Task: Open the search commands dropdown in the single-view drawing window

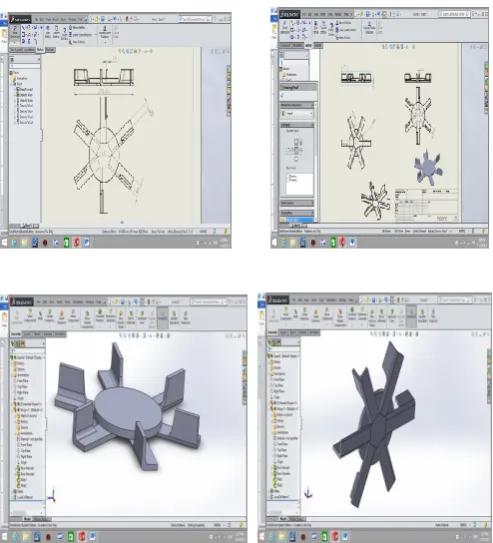Action: point(208,19)
